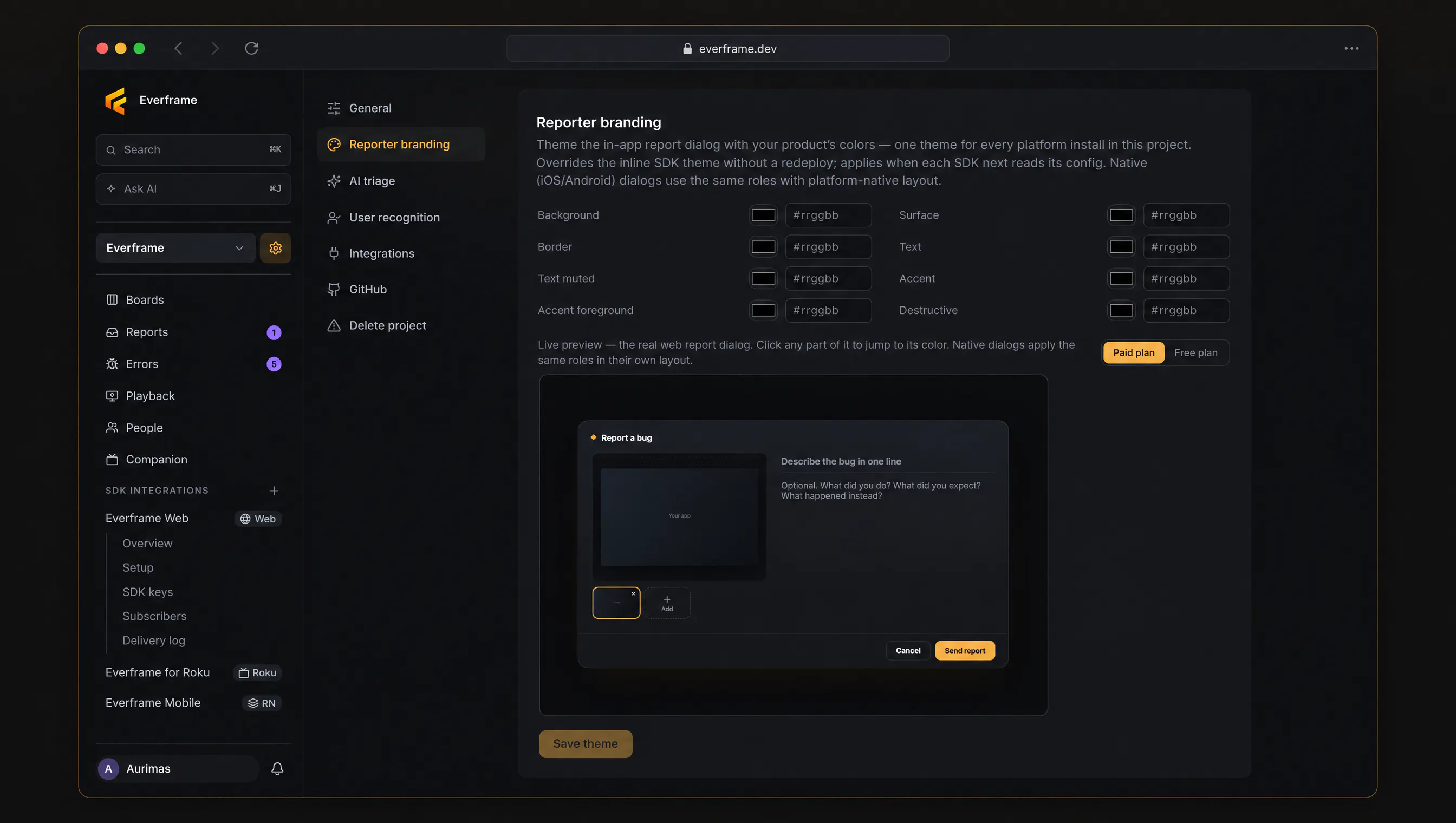Click the Add attachment tile in the preview dialog
This screenshot has height=823, width=1456.
click(x=667, y=603)
